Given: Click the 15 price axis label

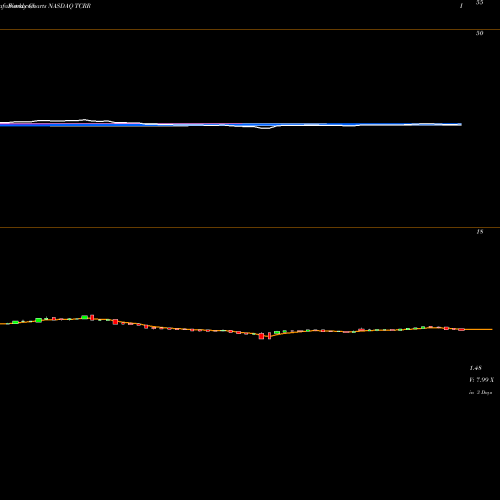Looking at the screenshot, I should coord(479,232).
